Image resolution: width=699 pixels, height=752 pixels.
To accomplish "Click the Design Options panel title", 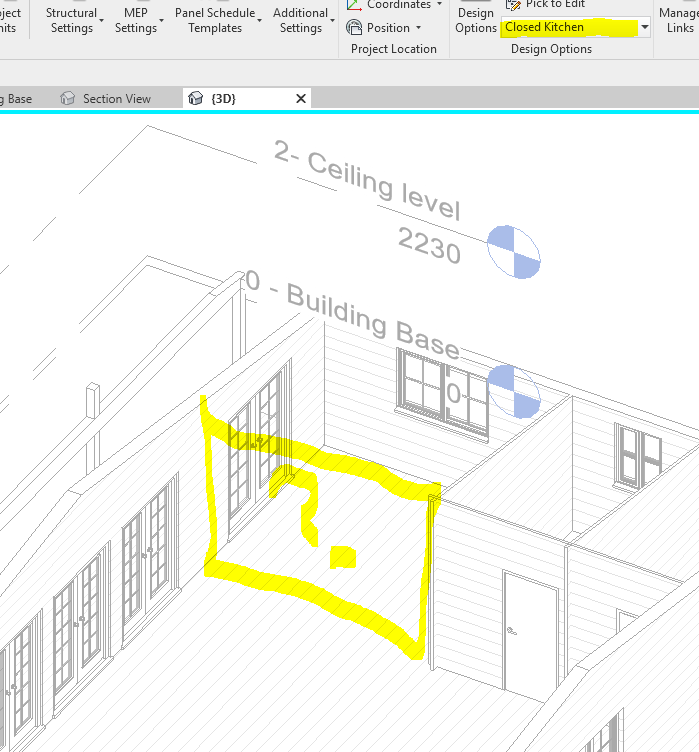I will click(x=551, y=49).
